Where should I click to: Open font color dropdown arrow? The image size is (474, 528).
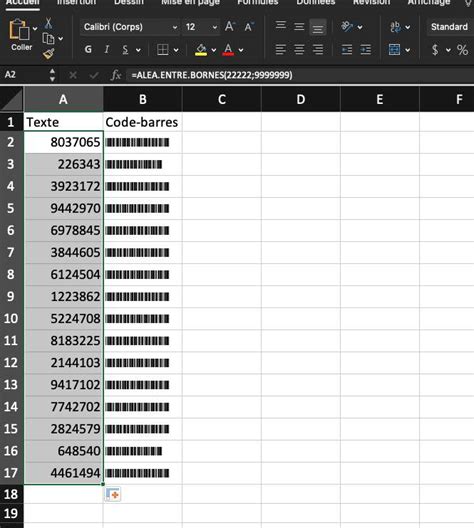coord(241,50)
